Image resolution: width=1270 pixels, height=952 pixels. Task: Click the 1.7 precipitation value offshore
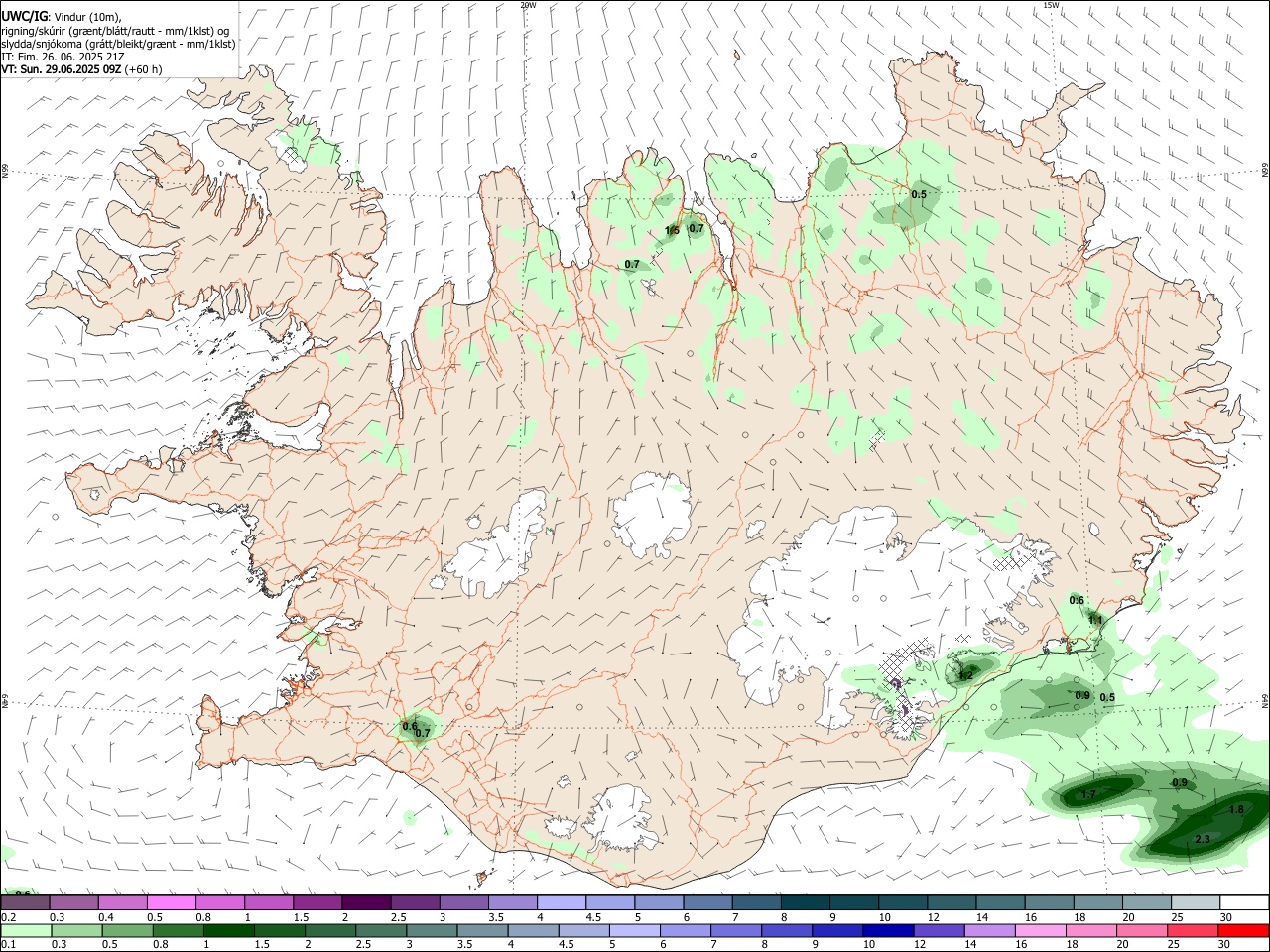click(x=1087, y=795)
